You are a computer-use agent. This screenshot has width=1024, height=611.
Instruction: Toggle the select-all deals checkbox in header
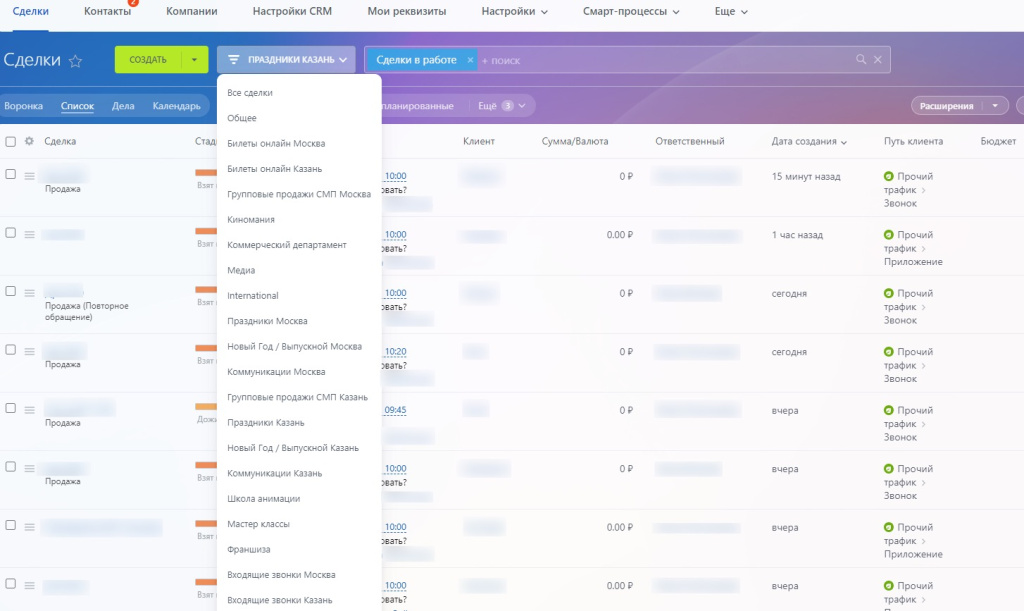[x=10, y=141]
